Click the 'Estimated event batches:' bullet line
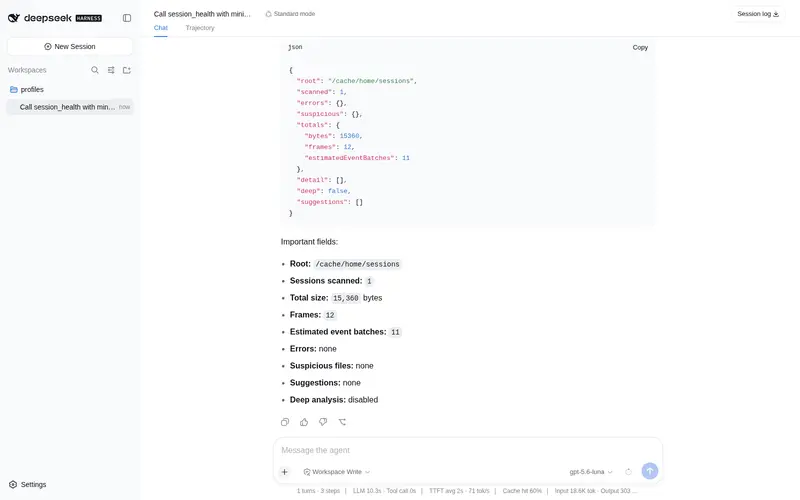This screenshot has width=800, height=500. click(345, 332)
